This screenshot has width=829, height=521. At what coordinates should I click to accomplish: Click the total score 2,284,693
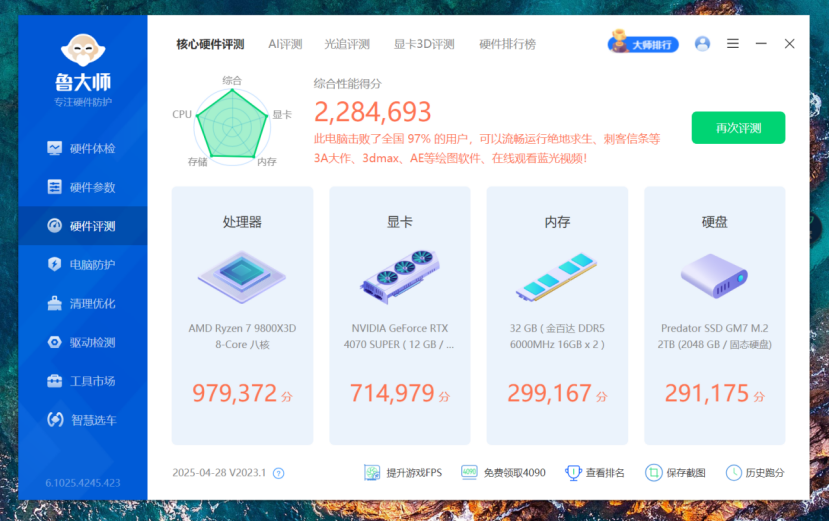[x=373, y=112]
